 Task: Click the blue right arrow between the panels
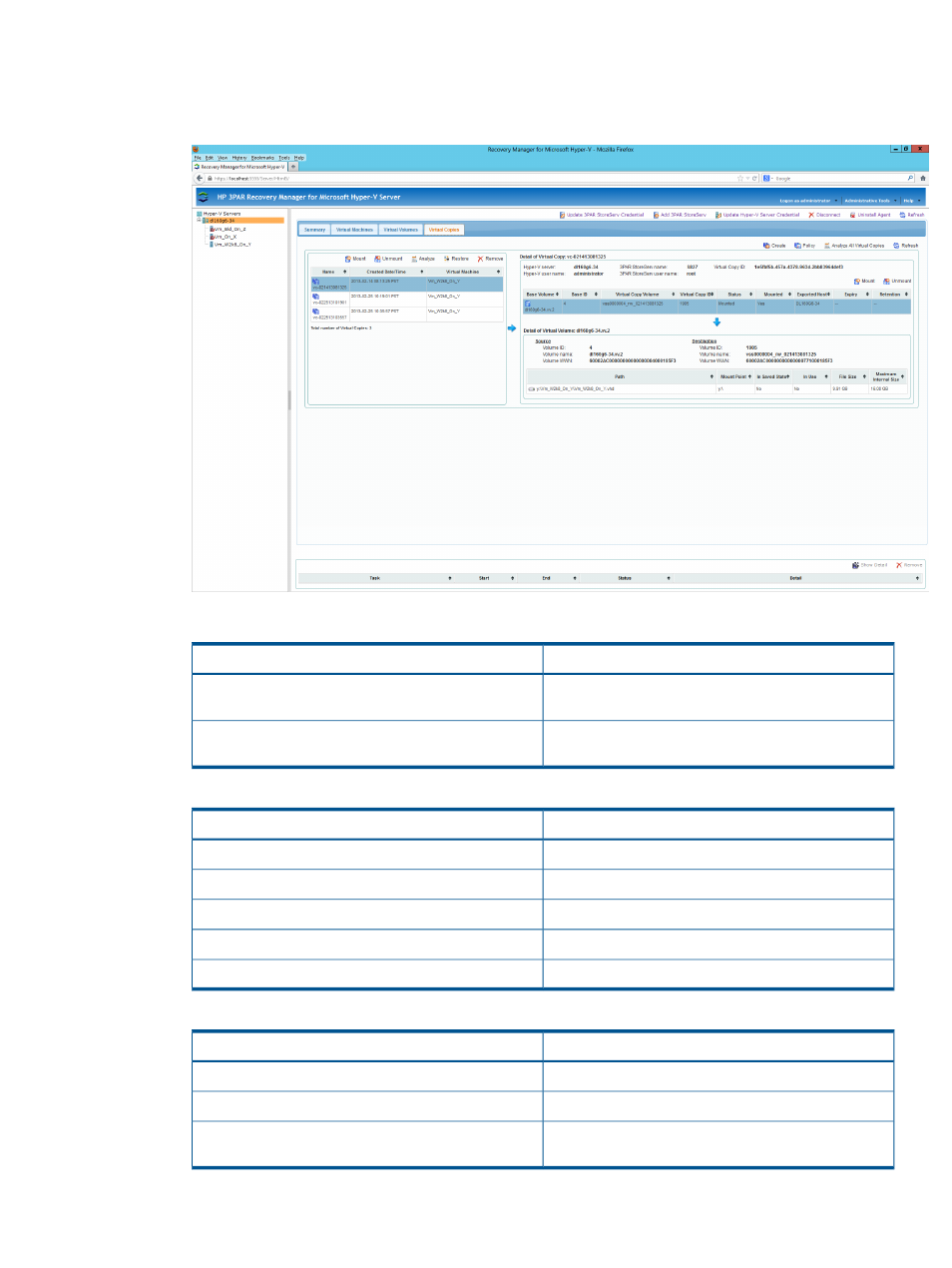(x=512, y=328)
